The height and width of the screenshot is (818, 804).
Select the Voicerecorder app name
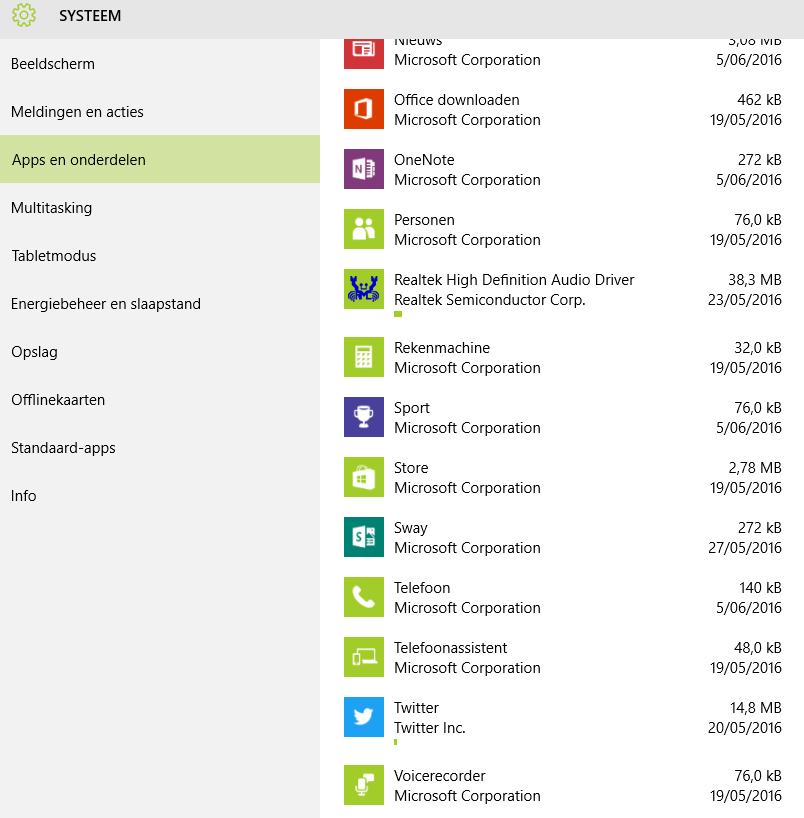440,775
